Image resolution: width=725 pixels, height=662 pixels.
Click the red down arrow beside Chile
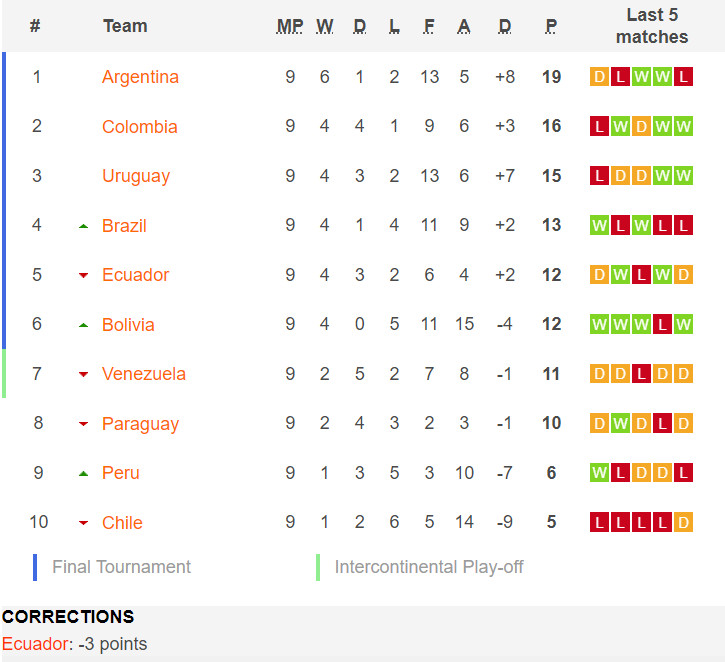click(83, 523)
